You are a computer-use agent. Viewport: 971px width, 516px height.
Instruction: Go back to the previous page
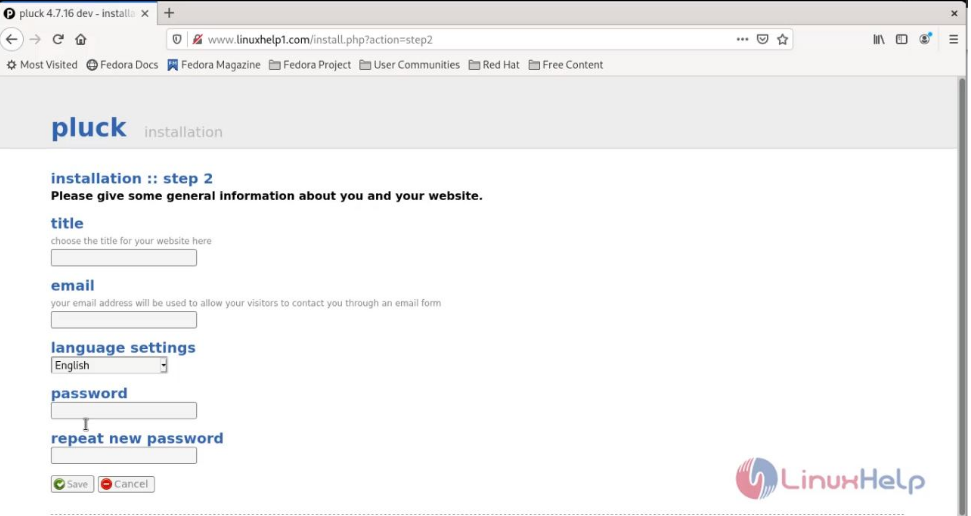[x=12, y=39]
